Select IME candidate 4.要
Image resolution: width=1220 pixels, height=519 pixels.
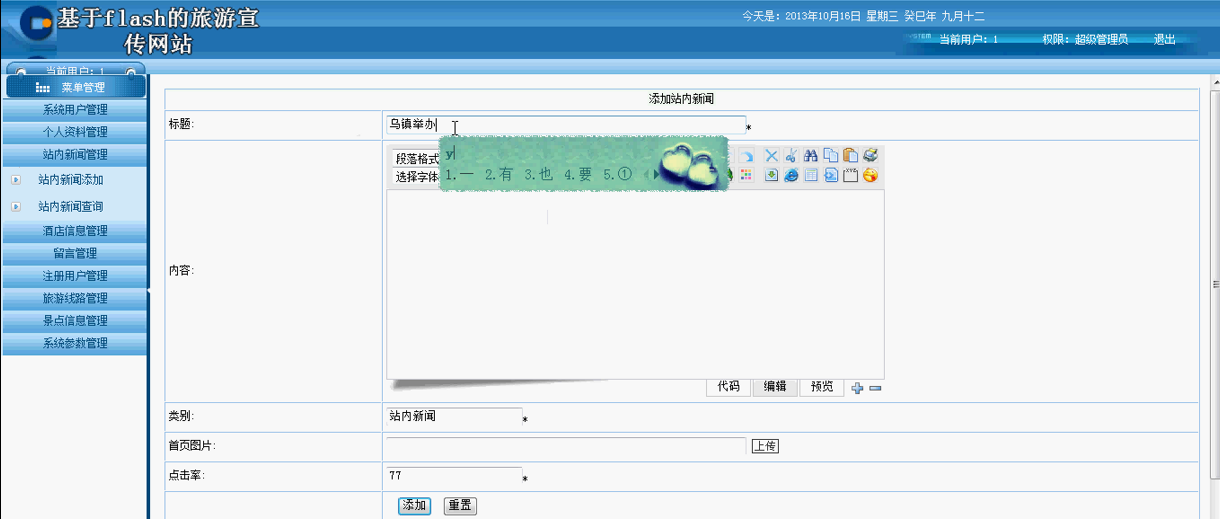click(x=578, y=174)
